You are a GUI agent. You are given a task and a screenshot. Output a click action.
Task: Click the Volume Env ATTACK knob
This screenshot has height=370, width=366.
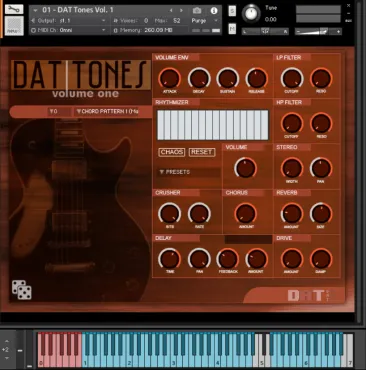(169, 79)
